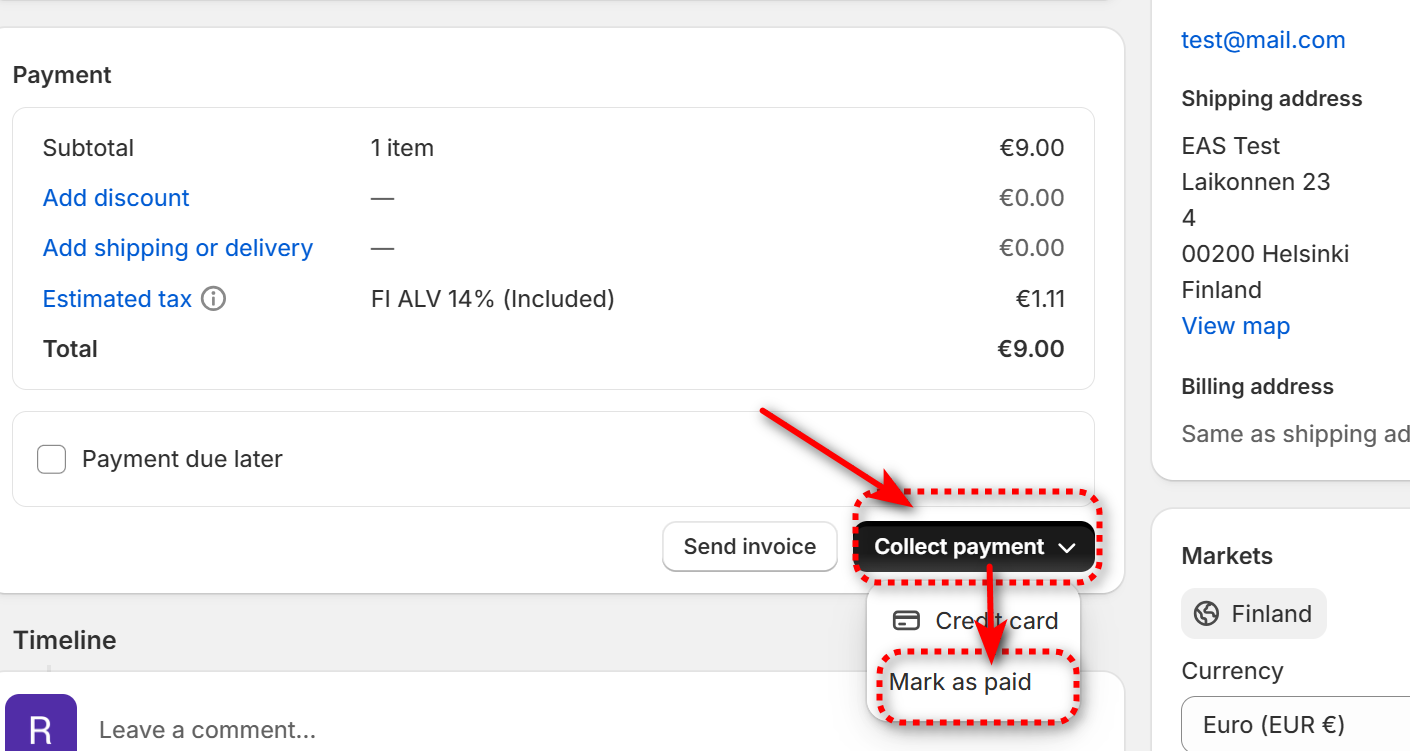Click the credit card icon in the dropdown
Viewport: 1410px width, 751px height.
pyautogui.click(x=906, y=621)
